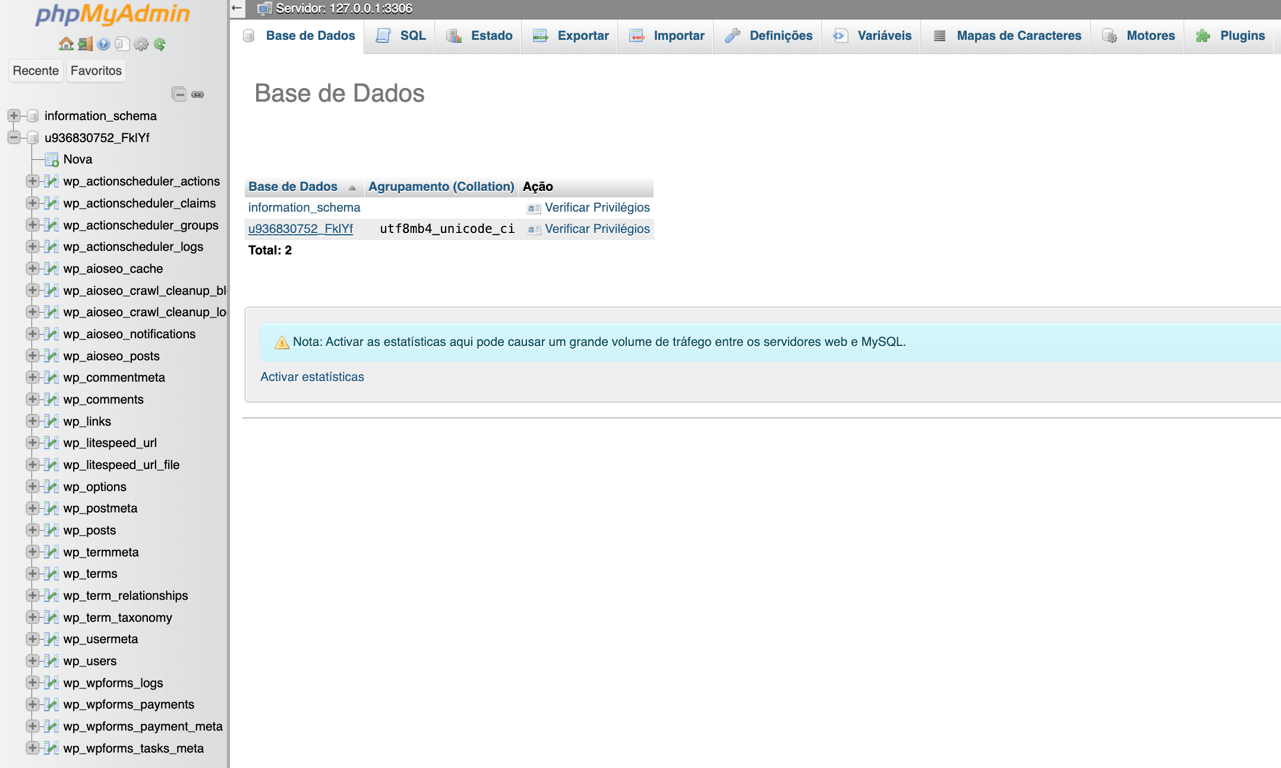The image size is (1281, 768).
Task: Sort by Base de Dados column header
Action: (x=293, y=187)
